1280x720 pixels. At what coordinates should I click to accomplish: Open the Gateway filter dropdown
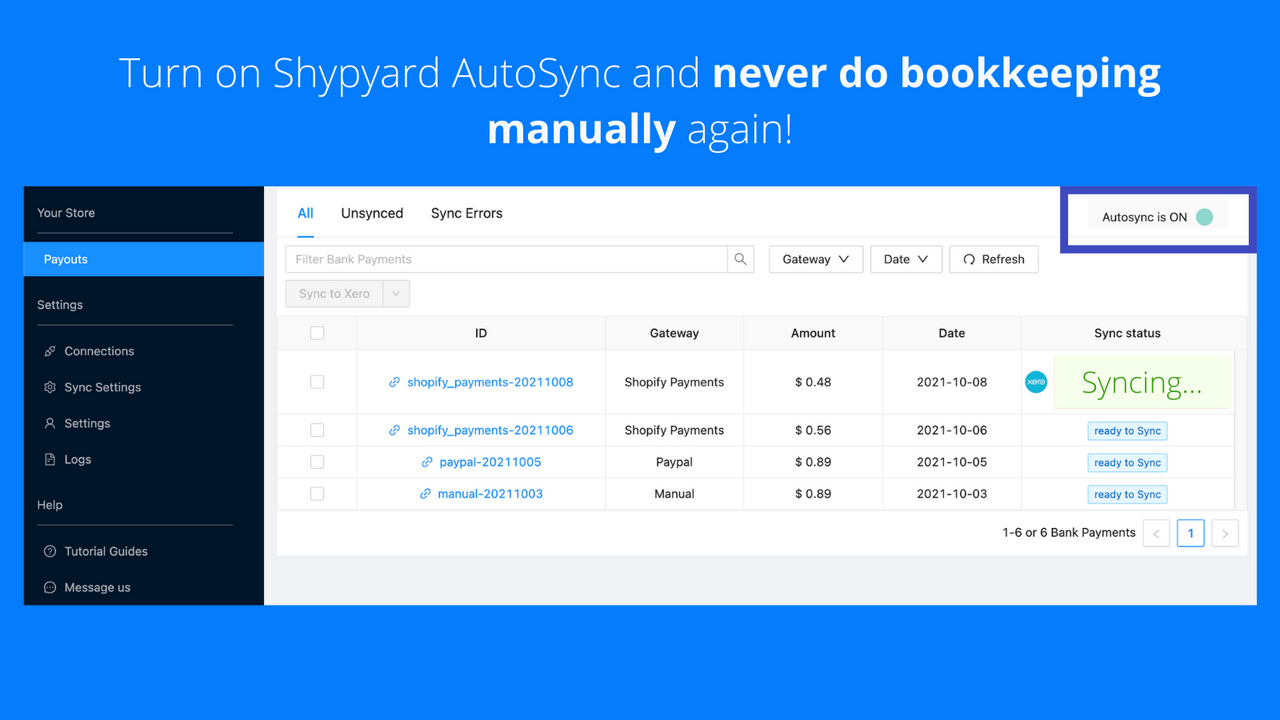(815, 259)
